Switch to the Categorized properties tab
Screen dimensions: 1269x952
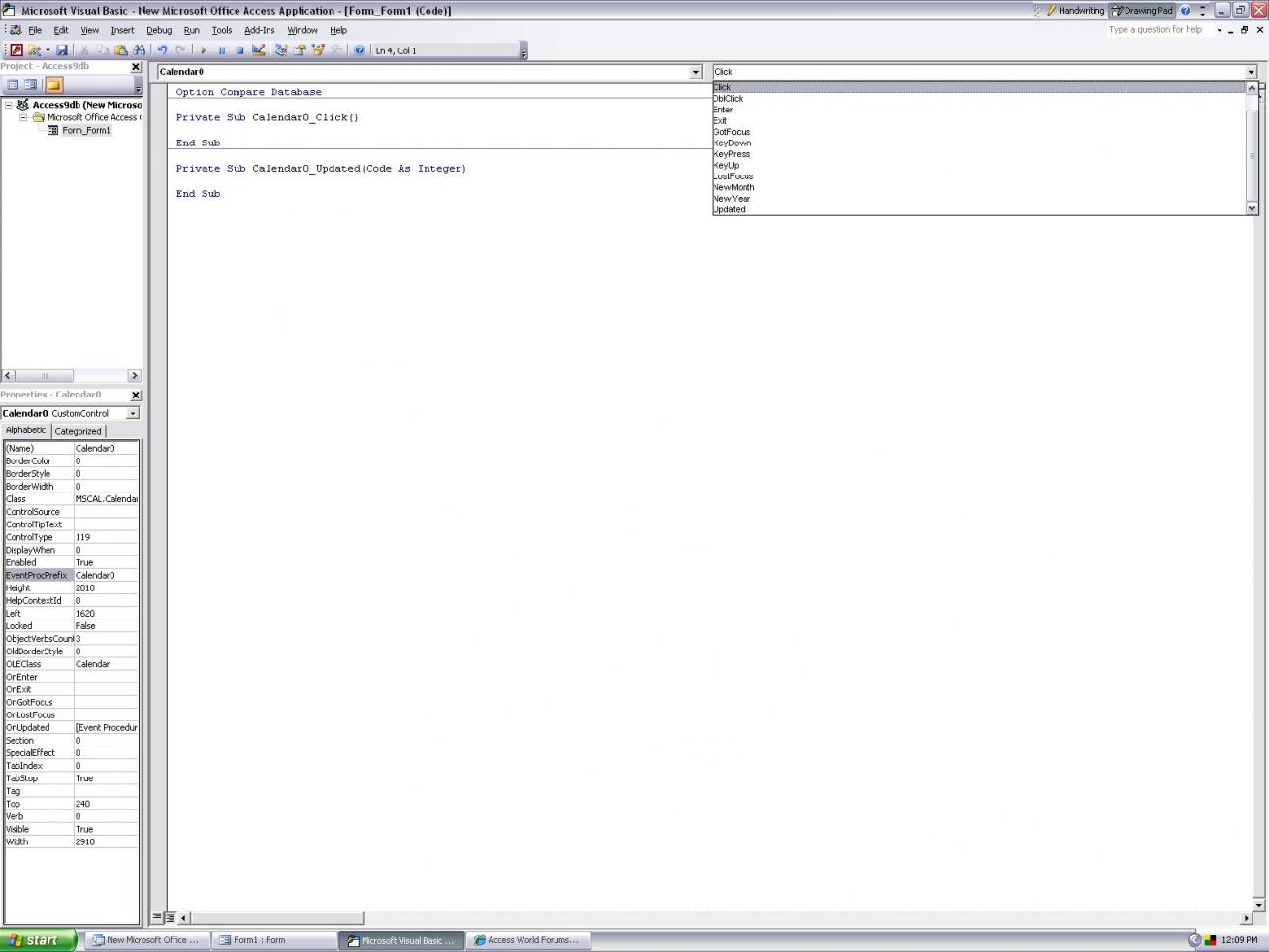pos(78,431)
